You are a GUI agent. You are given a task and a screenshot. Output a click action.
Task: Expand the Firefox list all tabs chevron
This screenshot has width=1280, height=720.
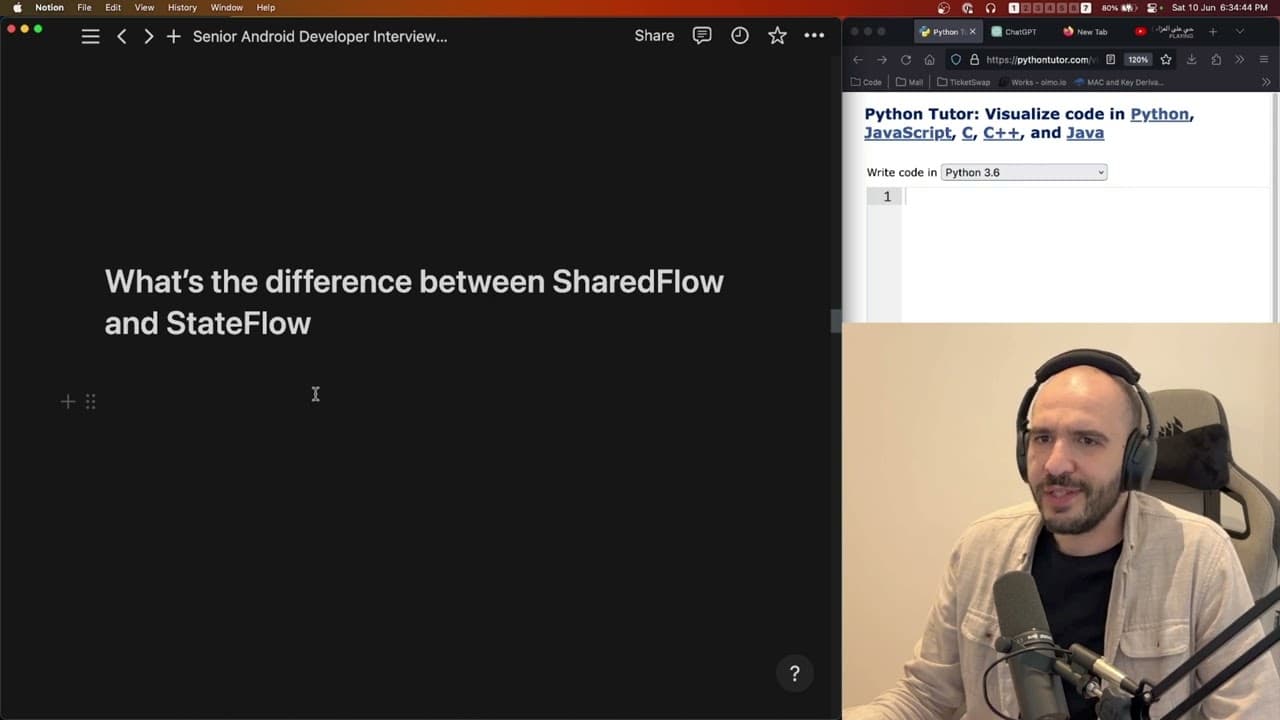pos(1239,31)
